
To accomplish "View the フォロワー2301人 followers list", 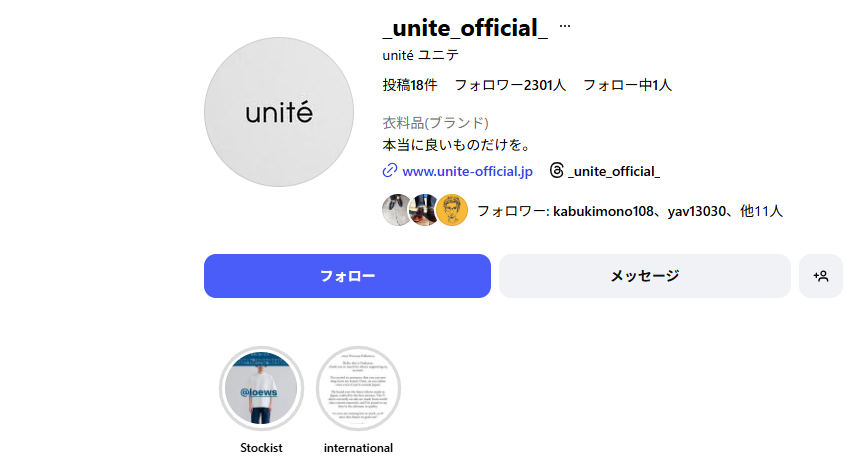I will point(510,85).
